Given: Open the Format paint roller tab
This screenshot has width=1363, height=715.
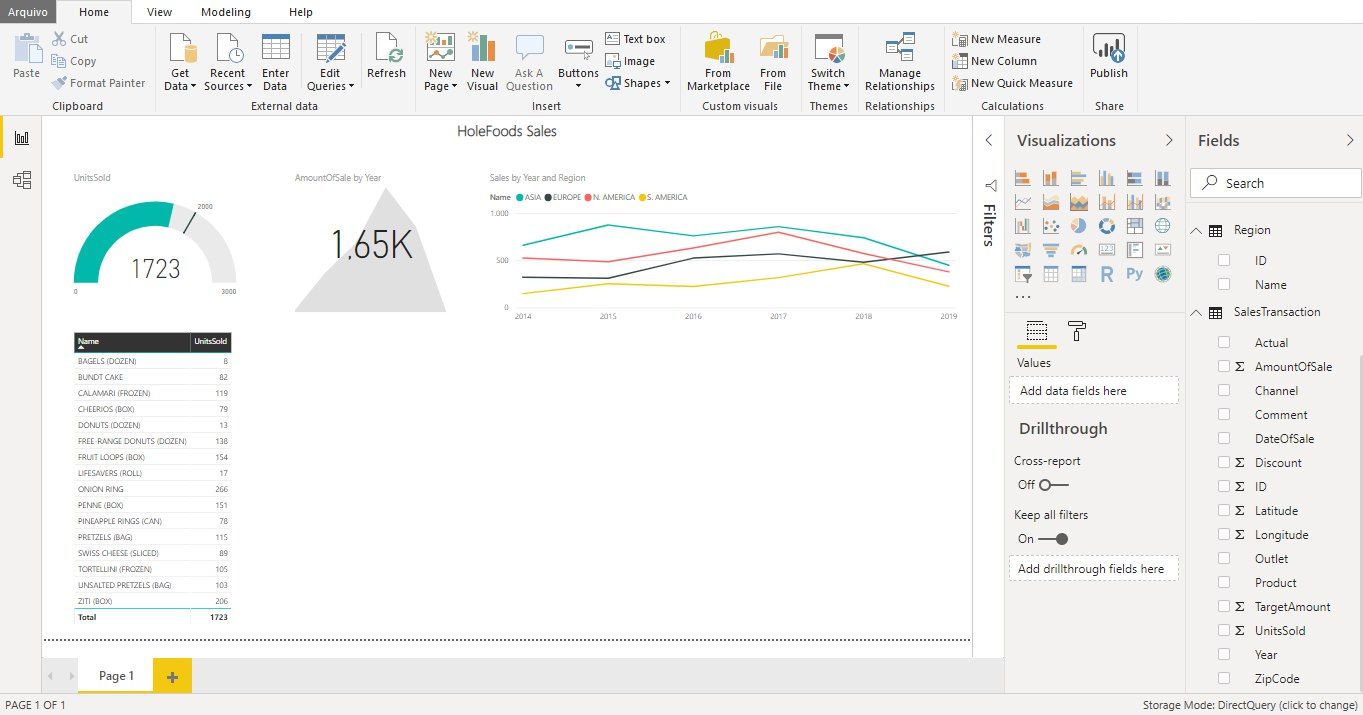Looking at the screenshot, I should pos(1077,331).
